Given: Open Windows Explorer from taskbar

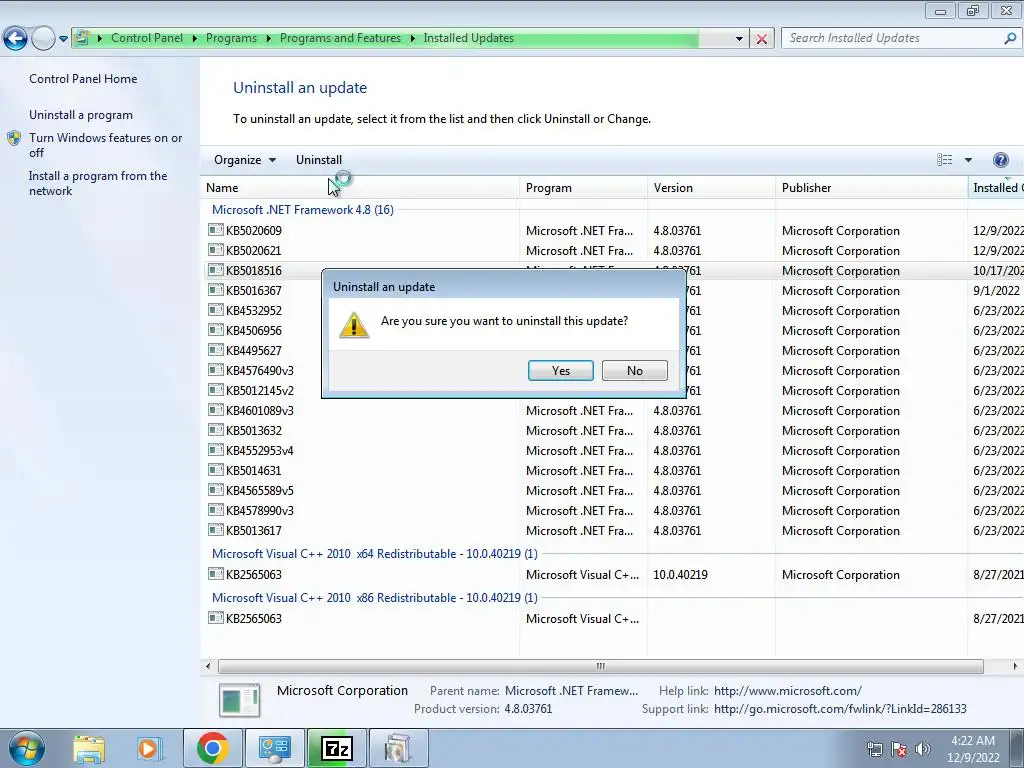Looking at the screenshot, I should [x=89, y=748].
